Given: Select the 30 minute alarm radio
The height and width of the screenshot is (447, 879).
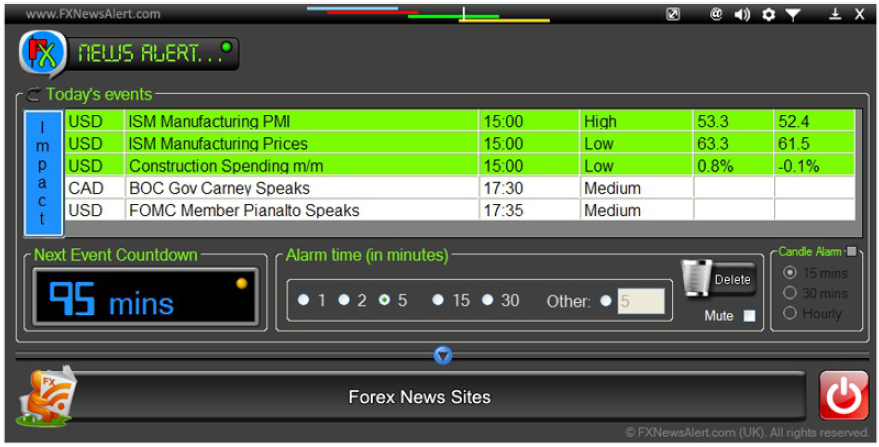Looking at the screenshot, I should point(488,300).
